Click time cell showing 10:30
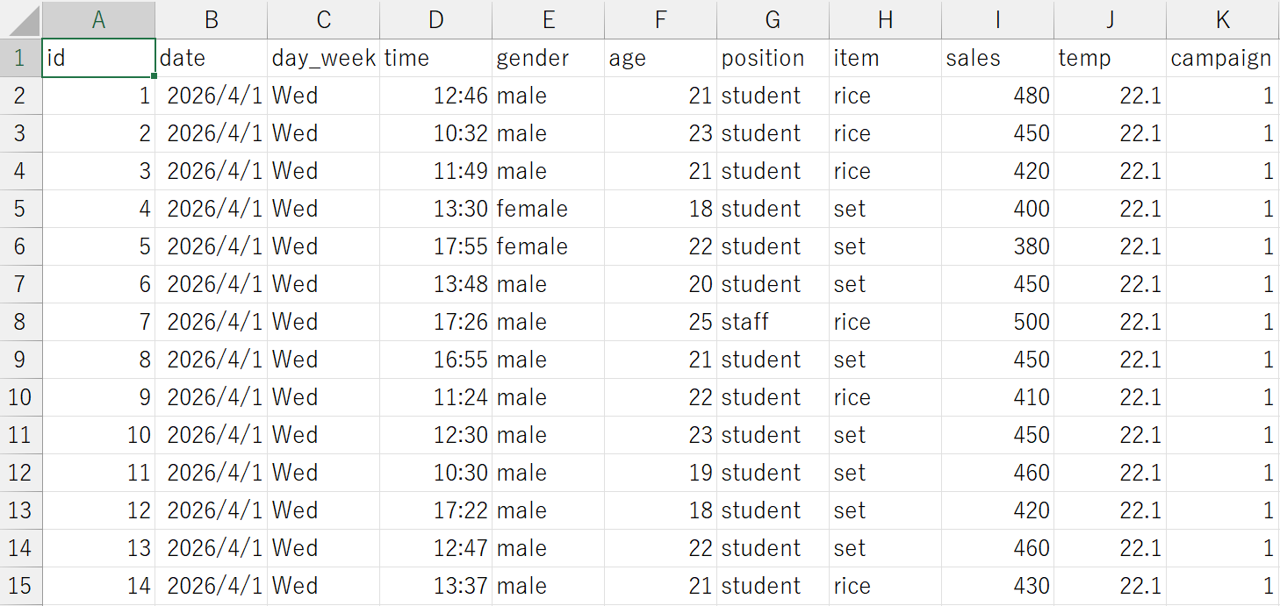1280x606 pixels. [435, 473]
